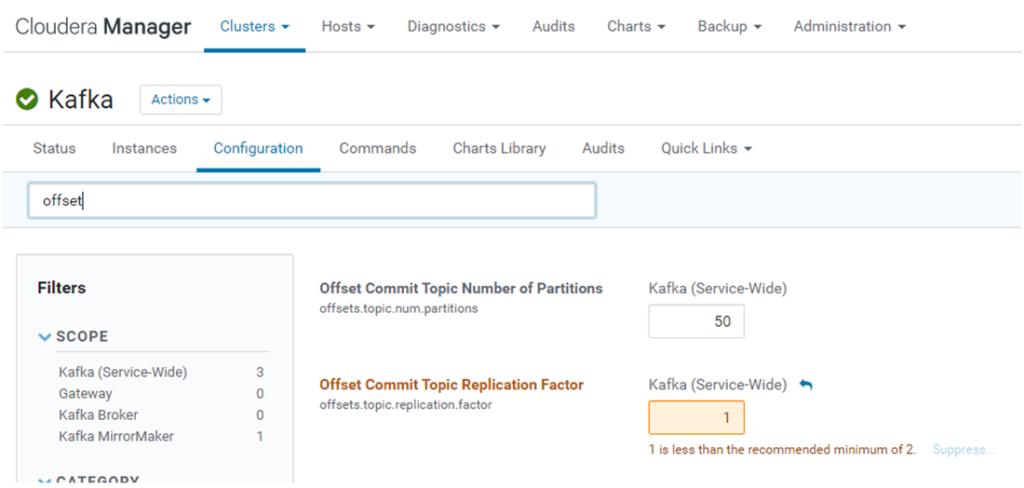The width and height of the screenshot is (1024, 488).
Task: Click the Offset Commit Topic Replication Factor label
Action: (451, 385)
